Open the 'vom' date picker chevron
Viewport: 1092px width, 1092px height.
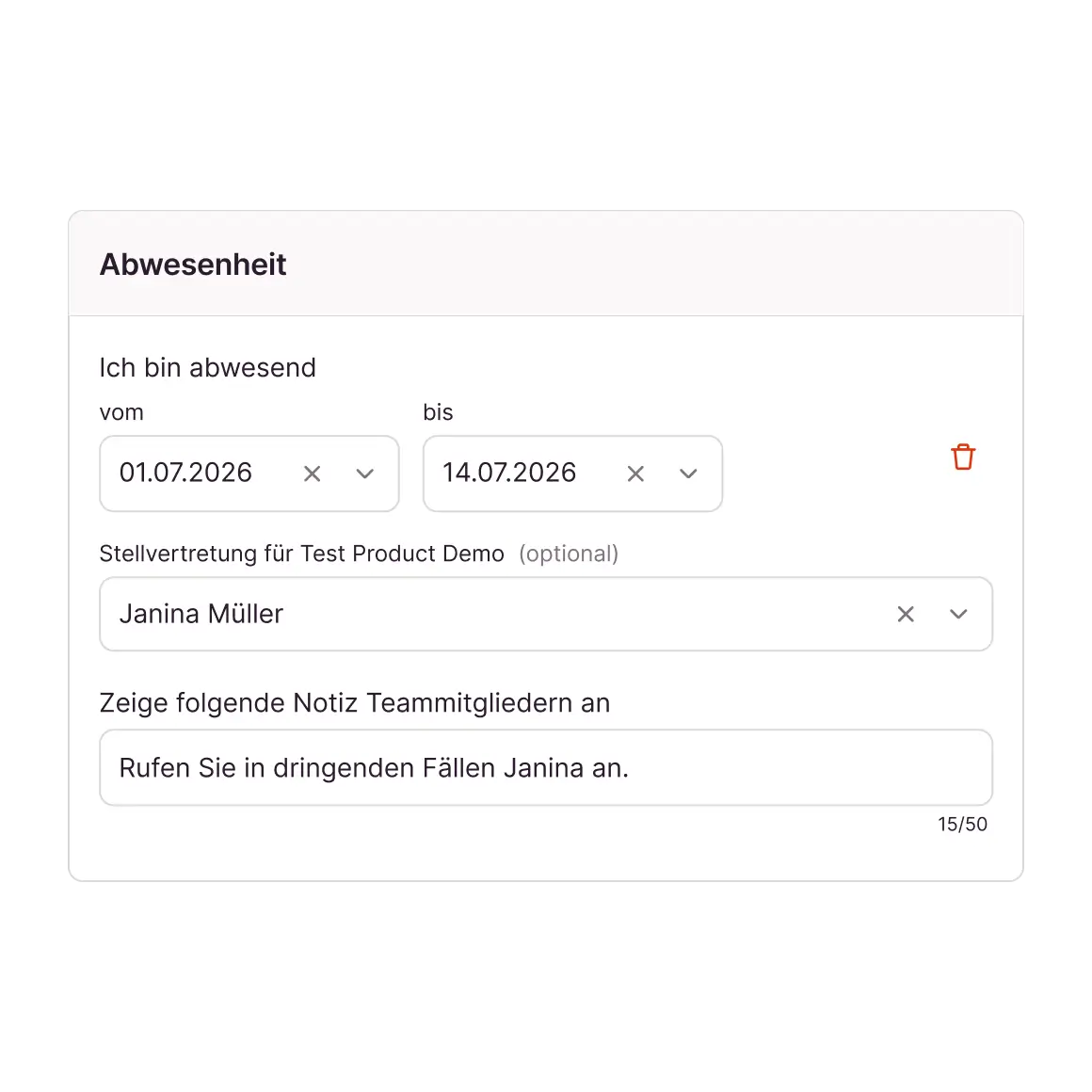tap(365, 474)
